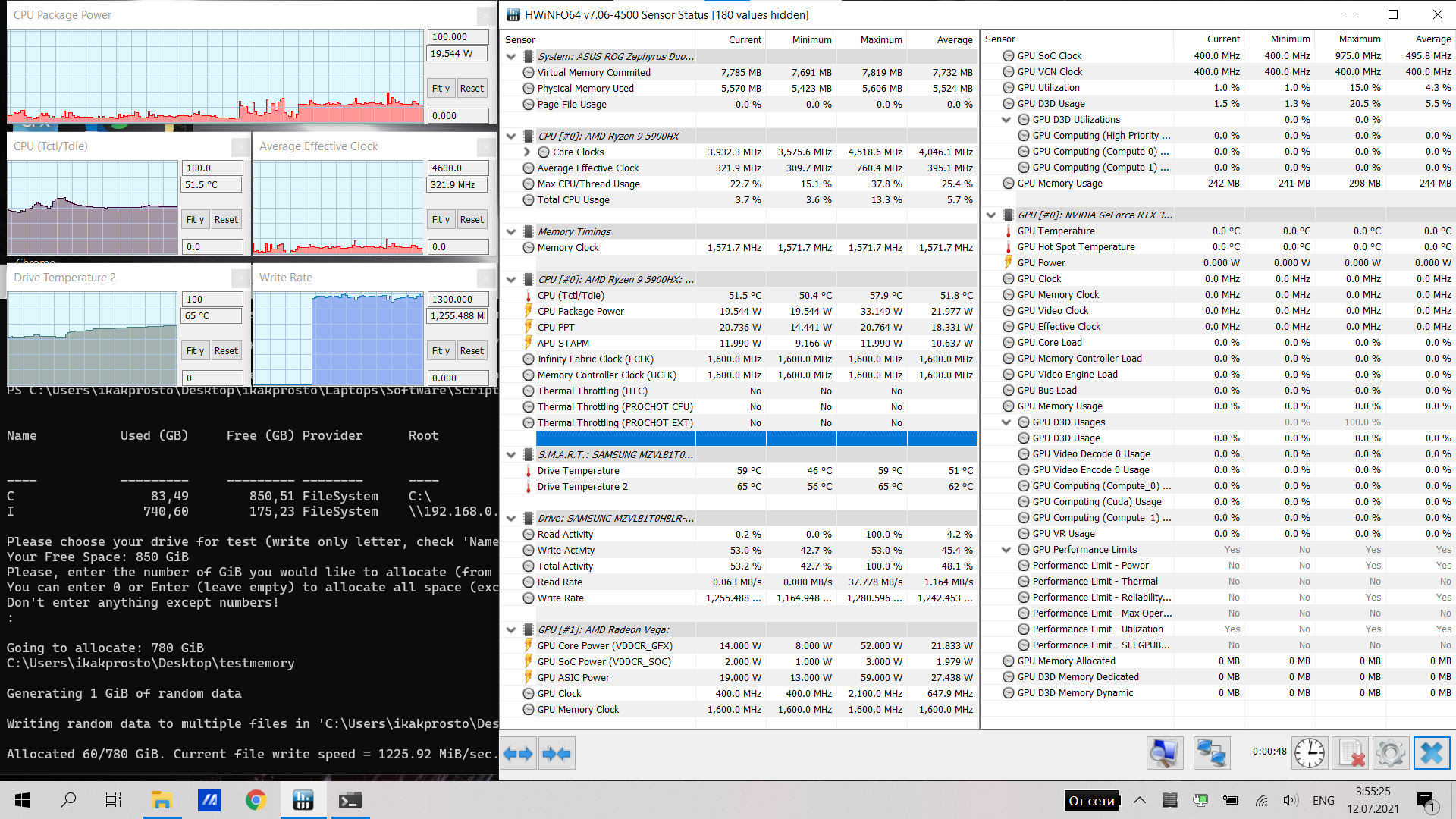Viewport: 1456px width, 819px height.
Task: Select the GPU Memory Allocated row
Action: 1218,661
